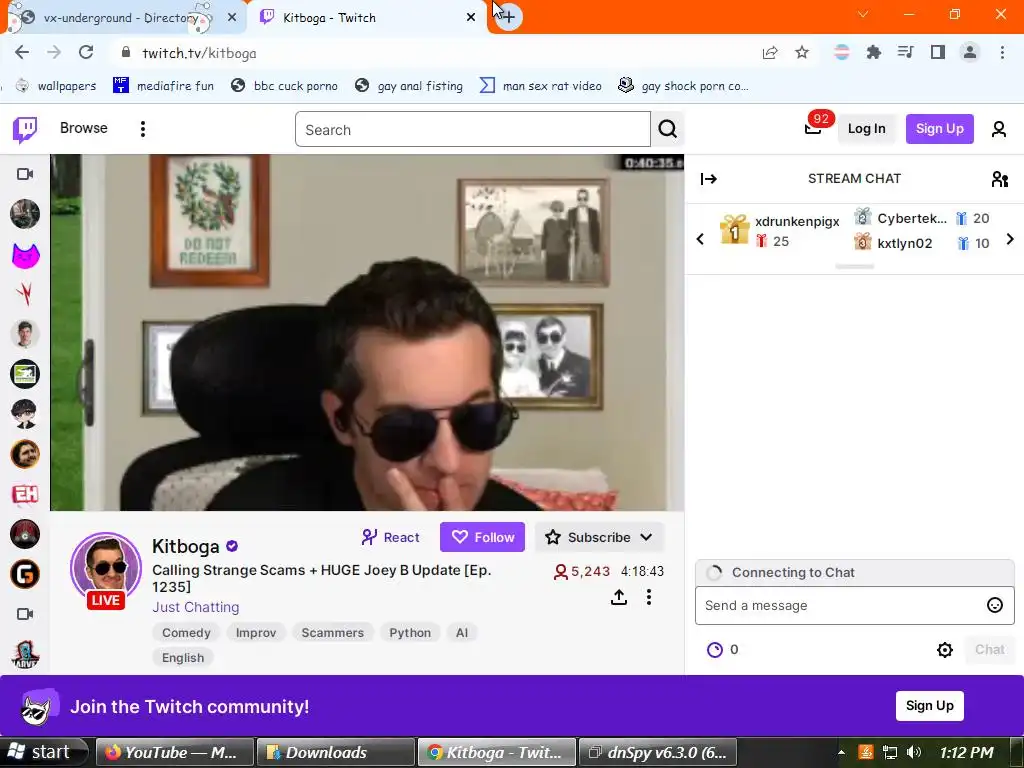Open the Chrome three-dot menu
This screenshot has width=1024, height=768.
(x=1002, y=53)
